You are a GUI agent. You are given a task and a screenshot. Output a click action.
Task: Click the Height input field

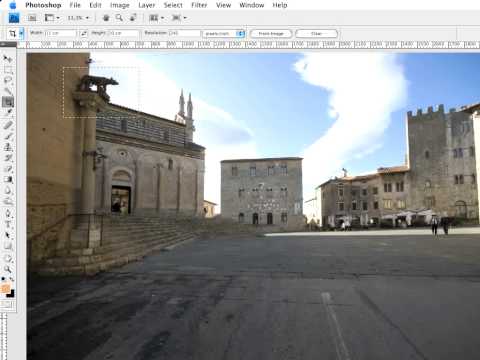(123, 33)
